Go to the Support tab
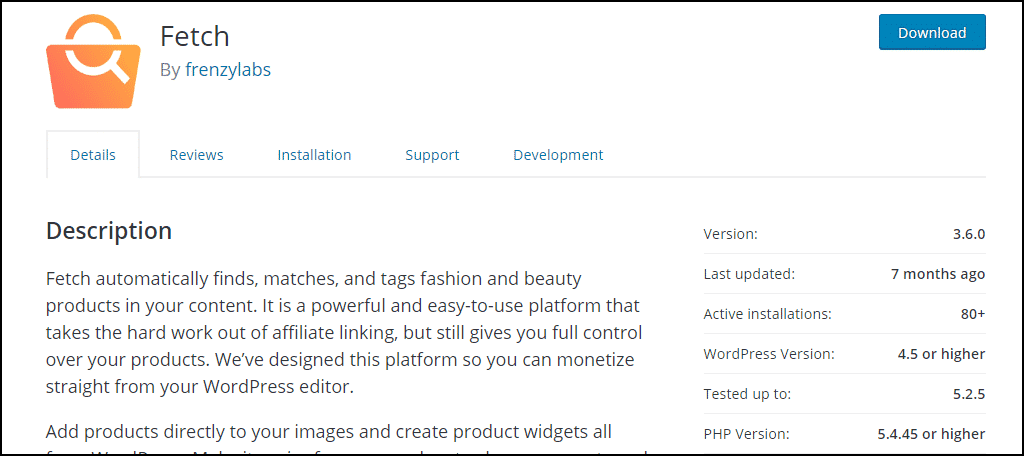The width and height of the screenshot is (1024, 456). pyautogui.click(x=432, y=155)
